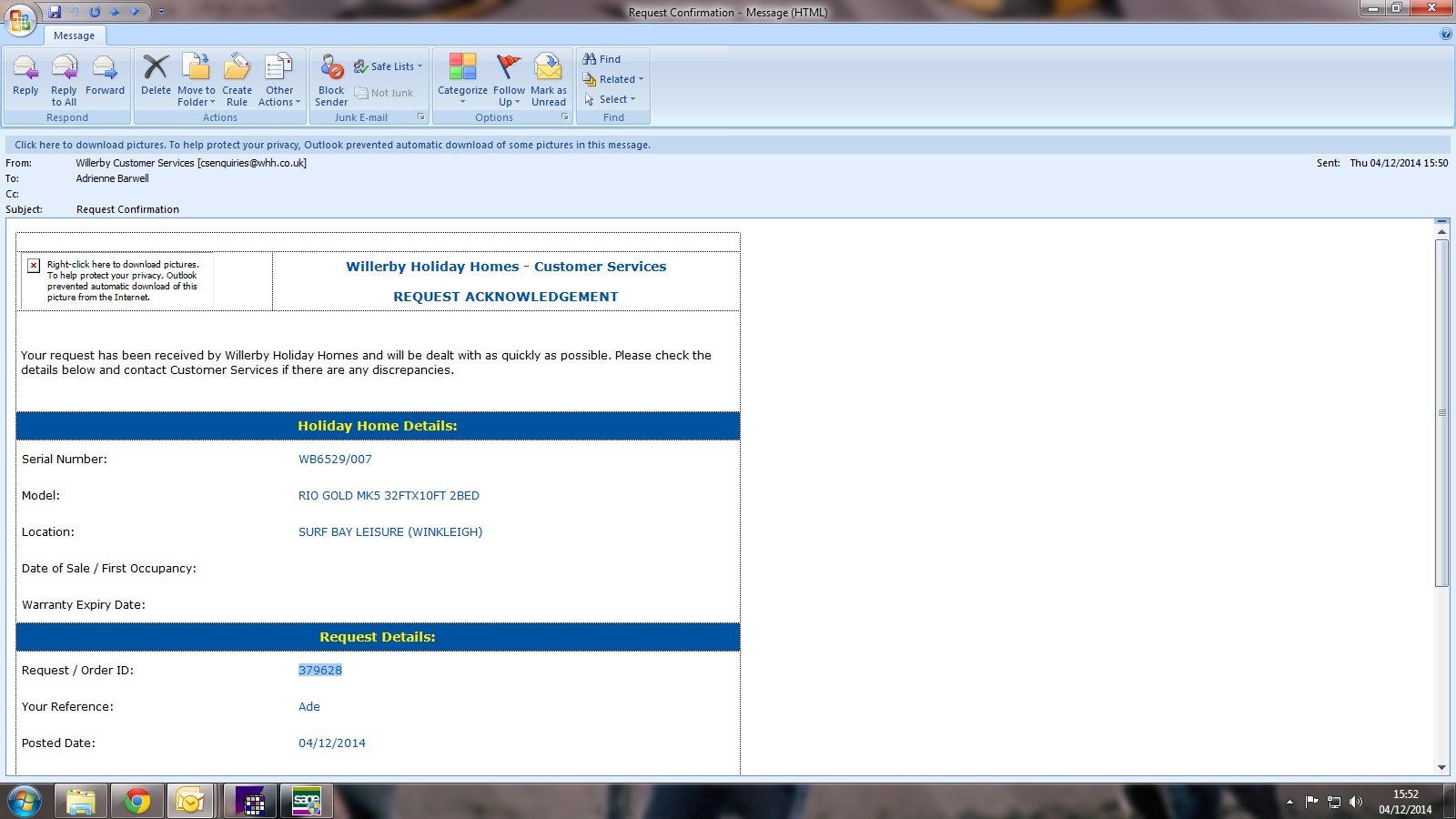Click the Redo arrow in Quick Access toolbar
The image size is (1456, 819).
coord(95,12)
